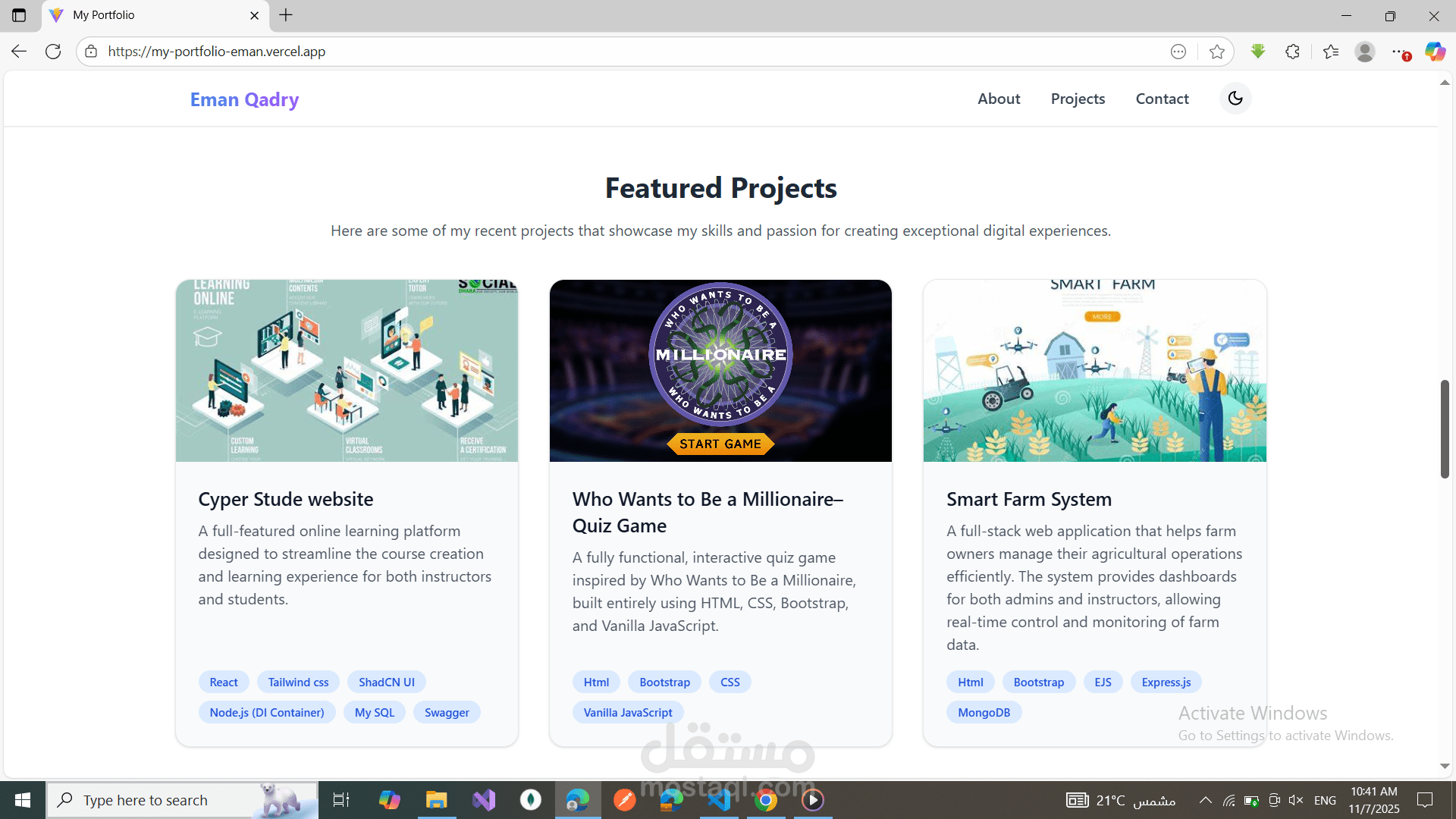
Task: Refresh the page with reload icon
Action: point(53,52)
